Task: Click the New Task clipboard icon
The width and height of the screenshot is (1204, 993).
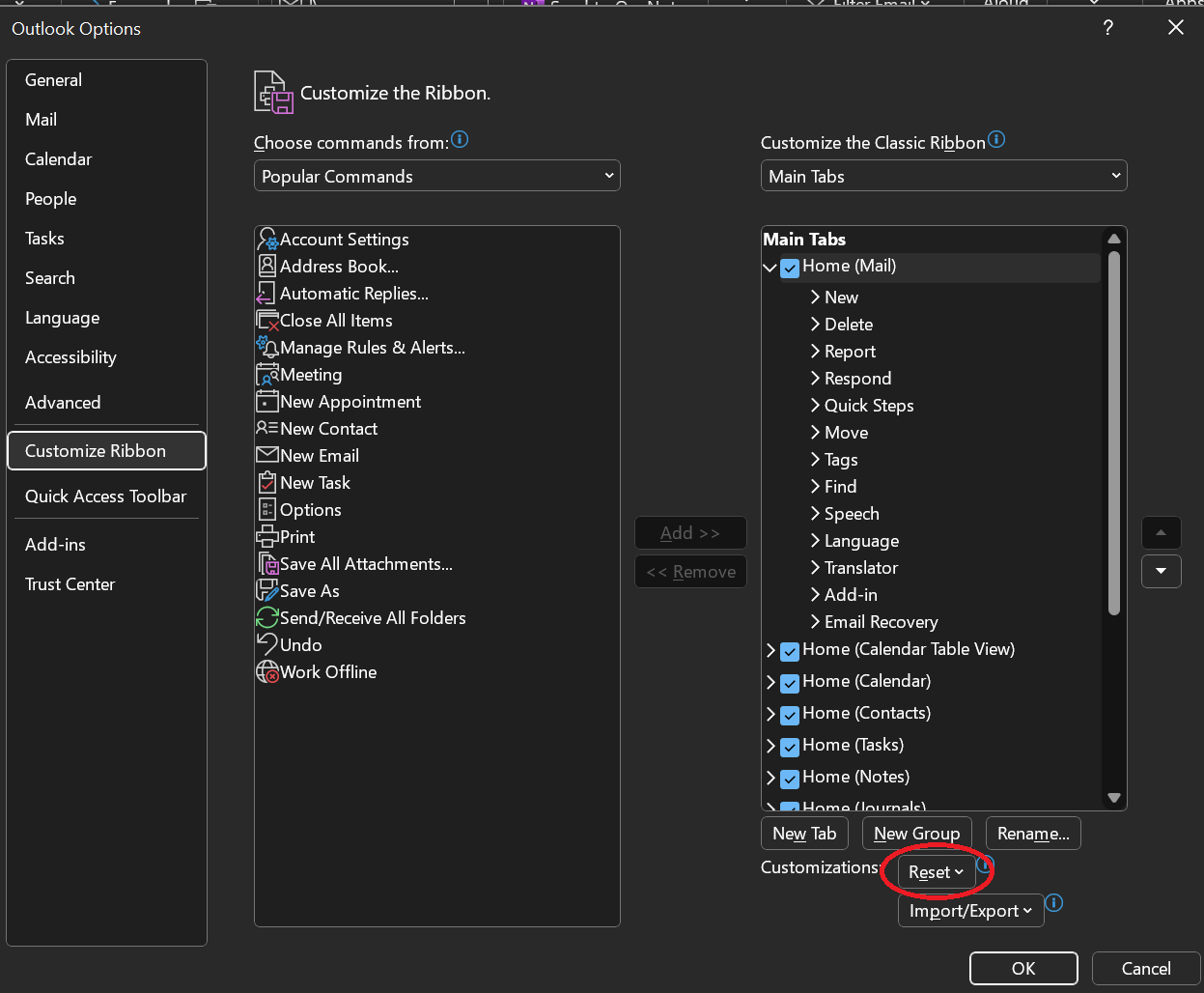Action: [267, 483]
